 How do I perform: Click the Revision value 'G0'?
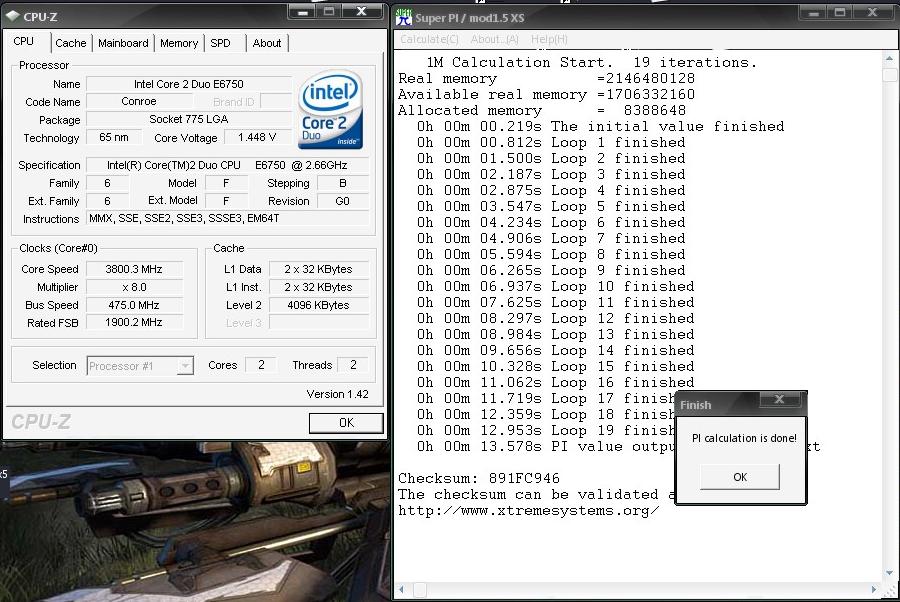click(x=343, y=201)
